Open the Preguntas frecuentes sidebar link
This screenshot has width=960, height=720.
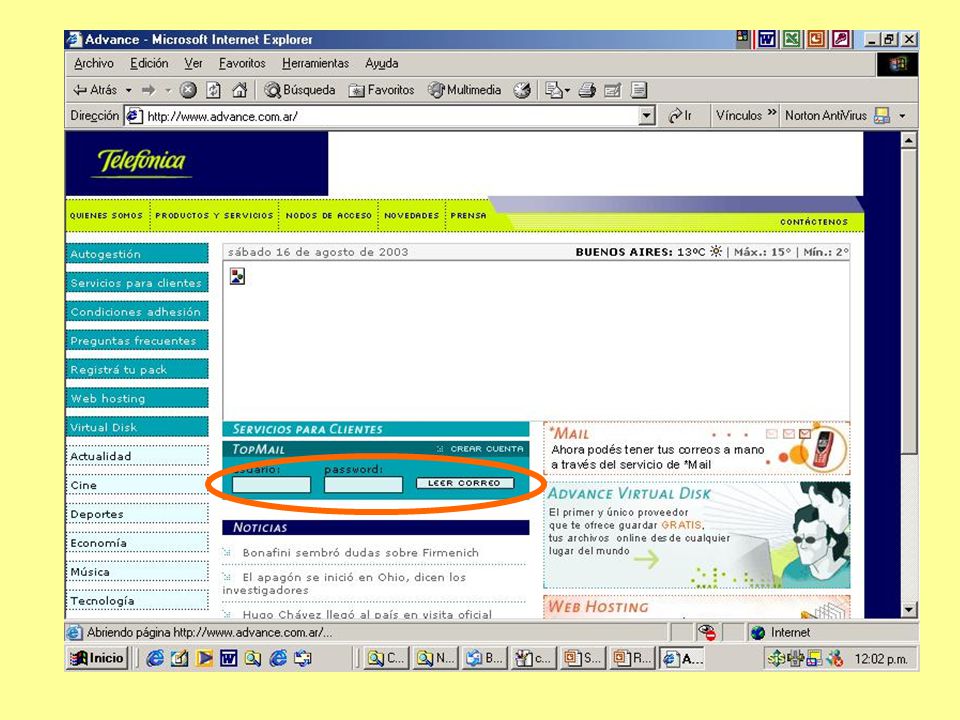click(x=137, y=340)
